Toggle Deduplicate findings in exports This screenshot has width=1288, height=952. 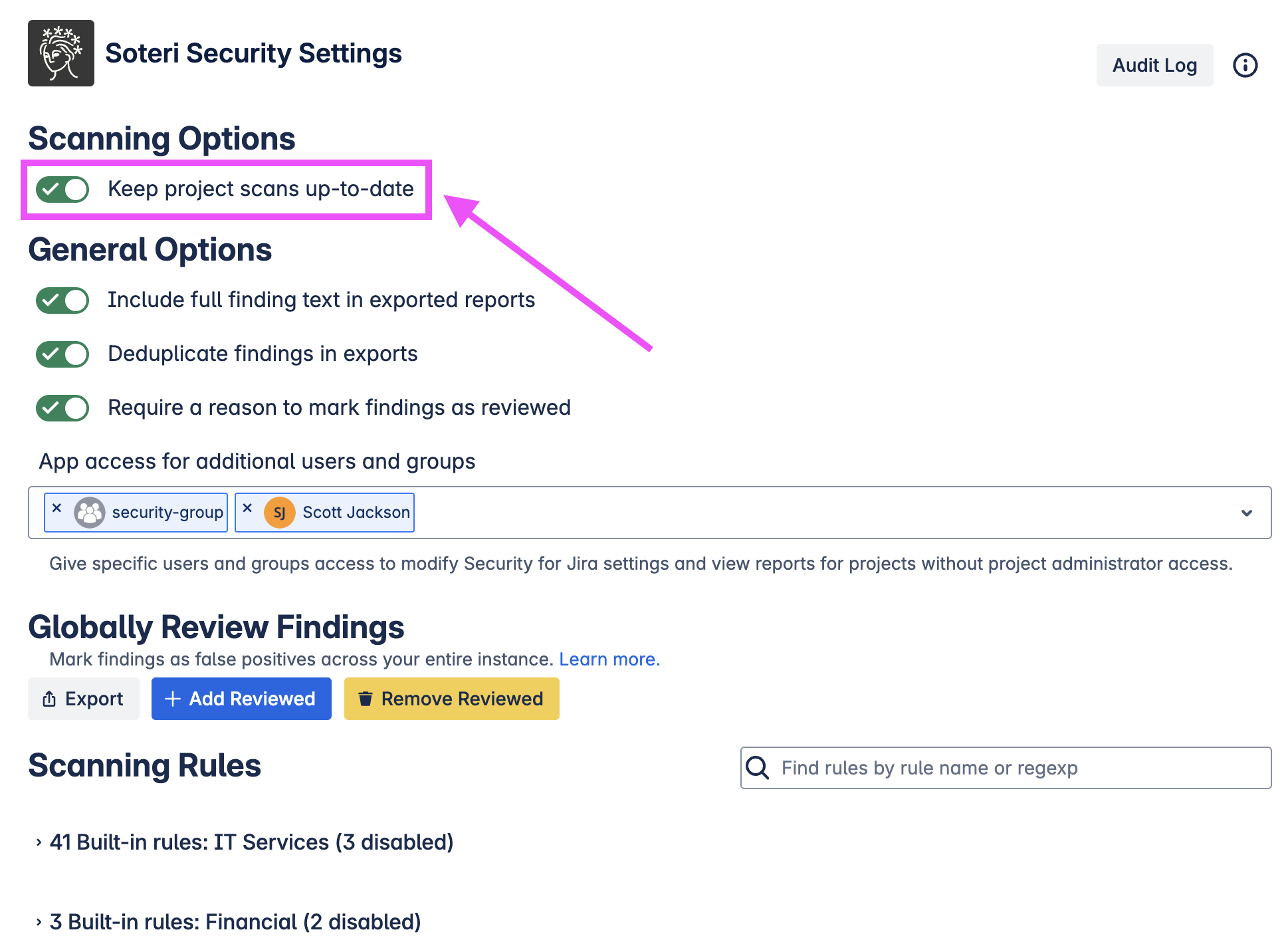pos(62,354)
